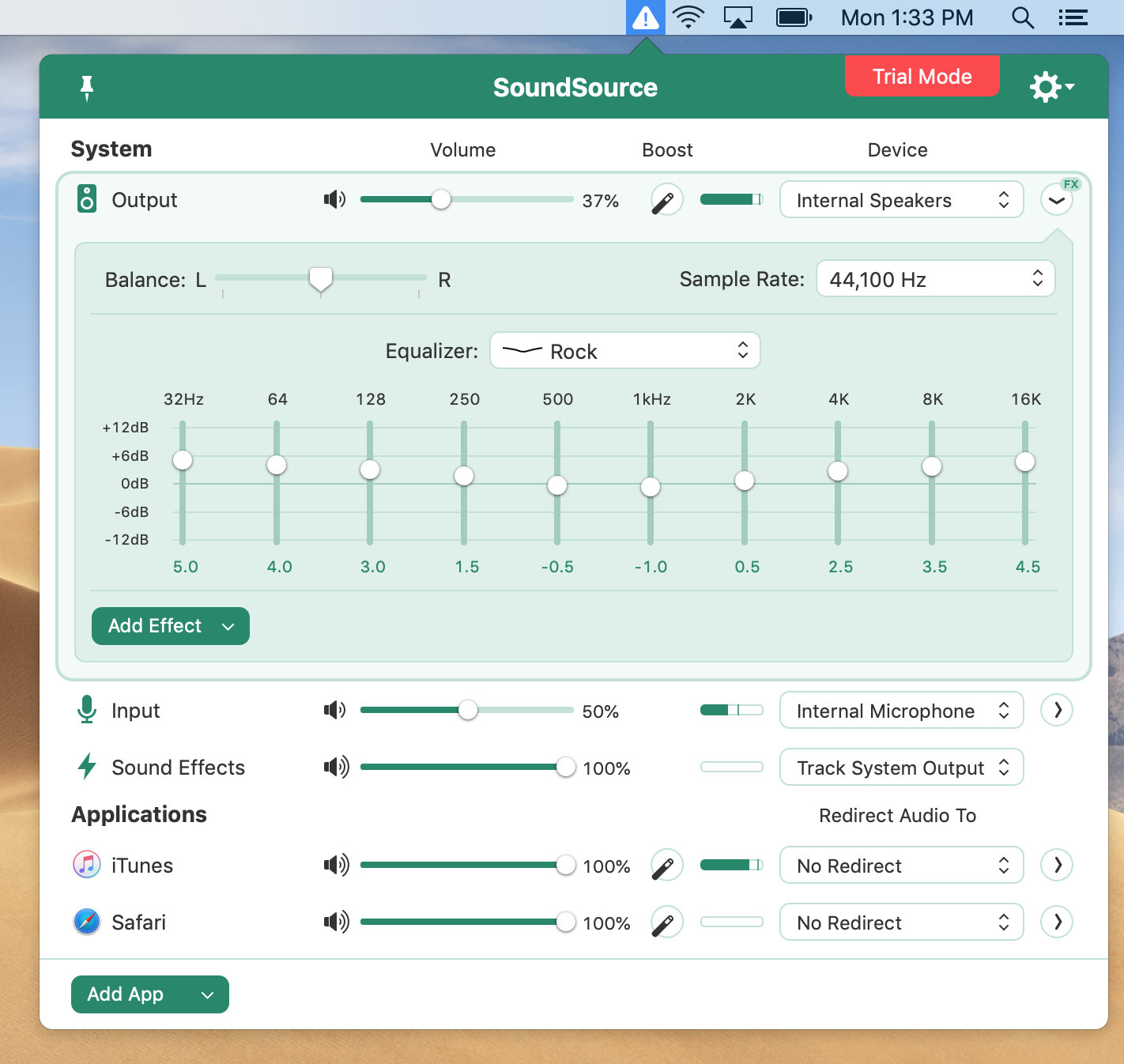This screenshot has height=1064, width=1124.
Task: Click the Input level meter
Action: pyautogui.click(x=732, y=710)
